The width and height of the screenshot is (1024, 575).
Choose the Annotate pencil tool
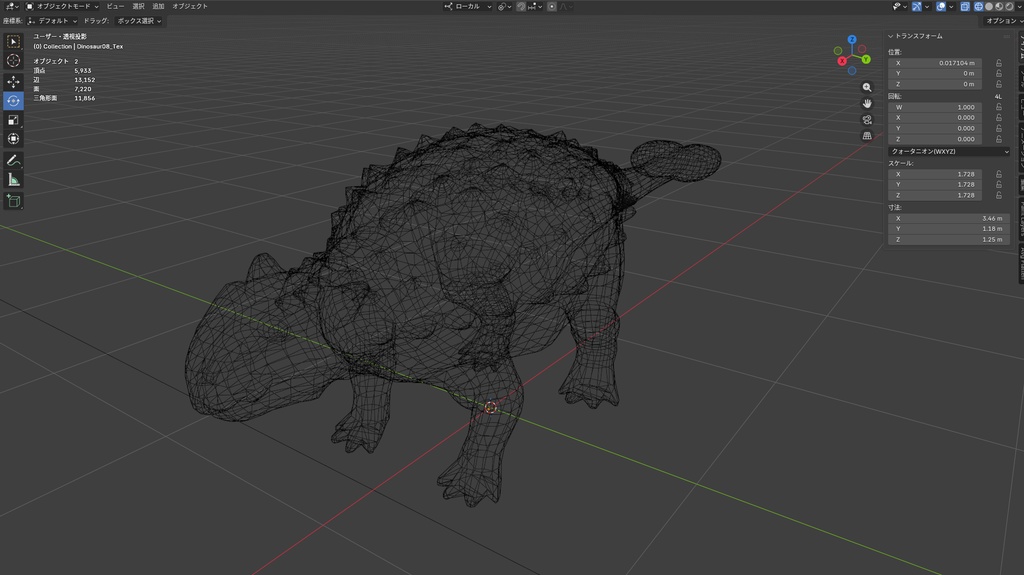[13, 160]
